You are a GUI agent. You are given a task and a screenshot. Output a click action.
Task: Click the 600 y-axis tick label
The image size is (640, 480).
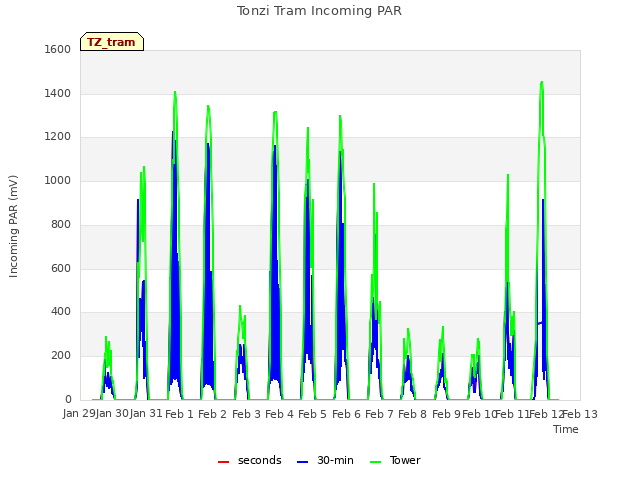tap(61, 268)
